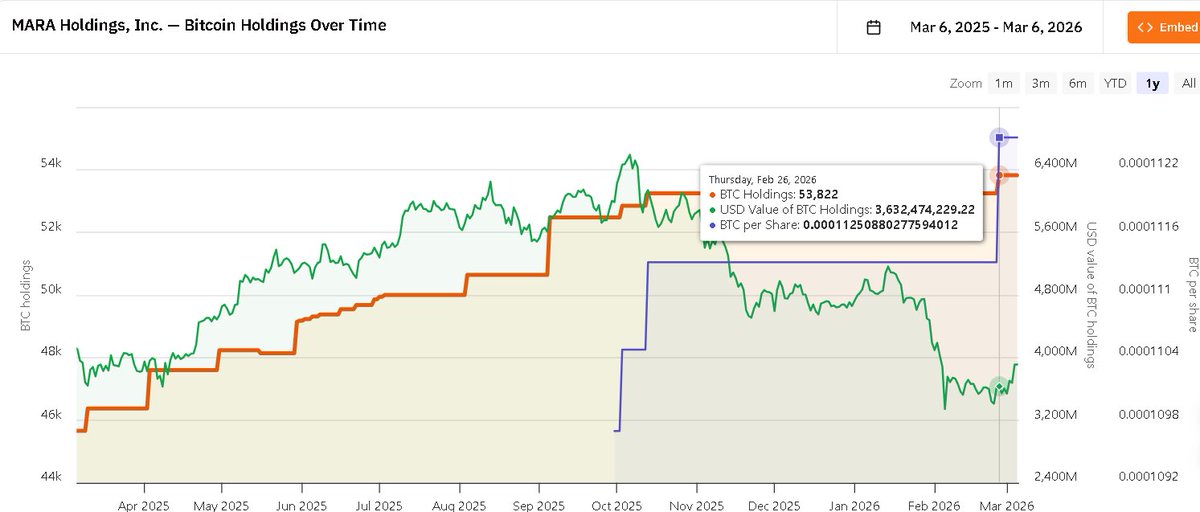Click the green USD Value data point
This screenshot has height=512, width=1200.
[999, 387]
